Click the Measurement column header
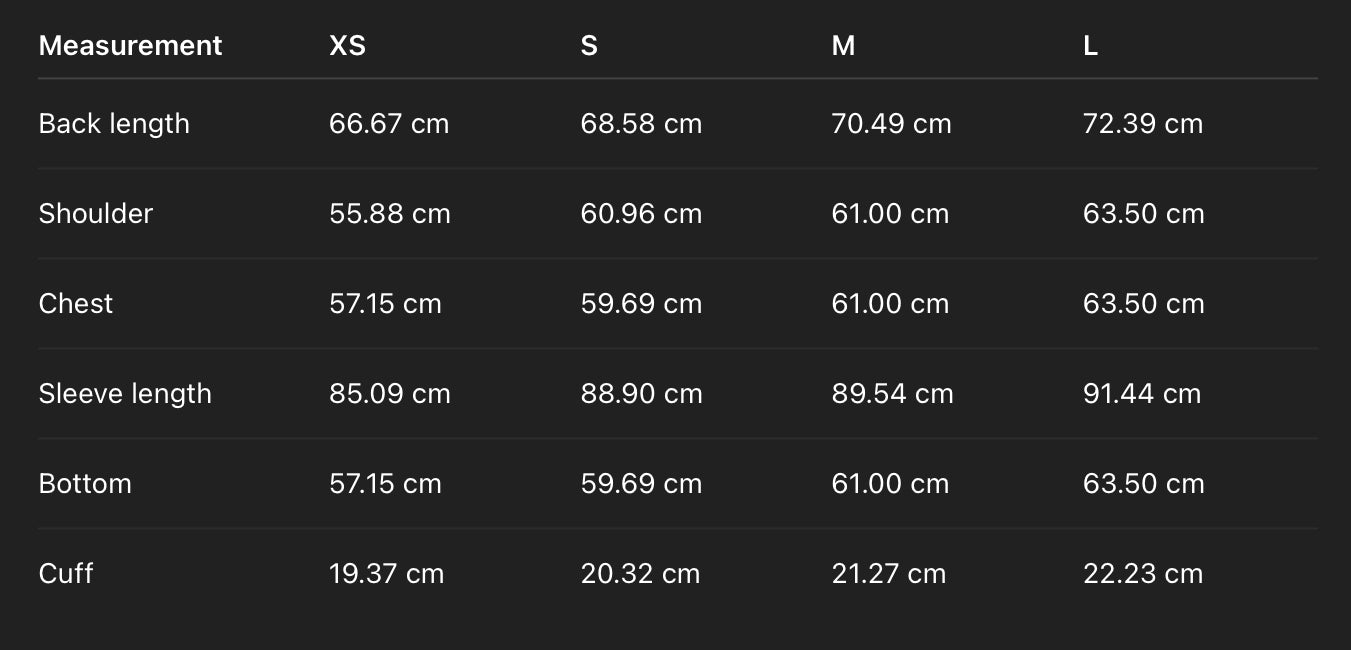Screen dimensions: 1351x650 coord(130,46)
